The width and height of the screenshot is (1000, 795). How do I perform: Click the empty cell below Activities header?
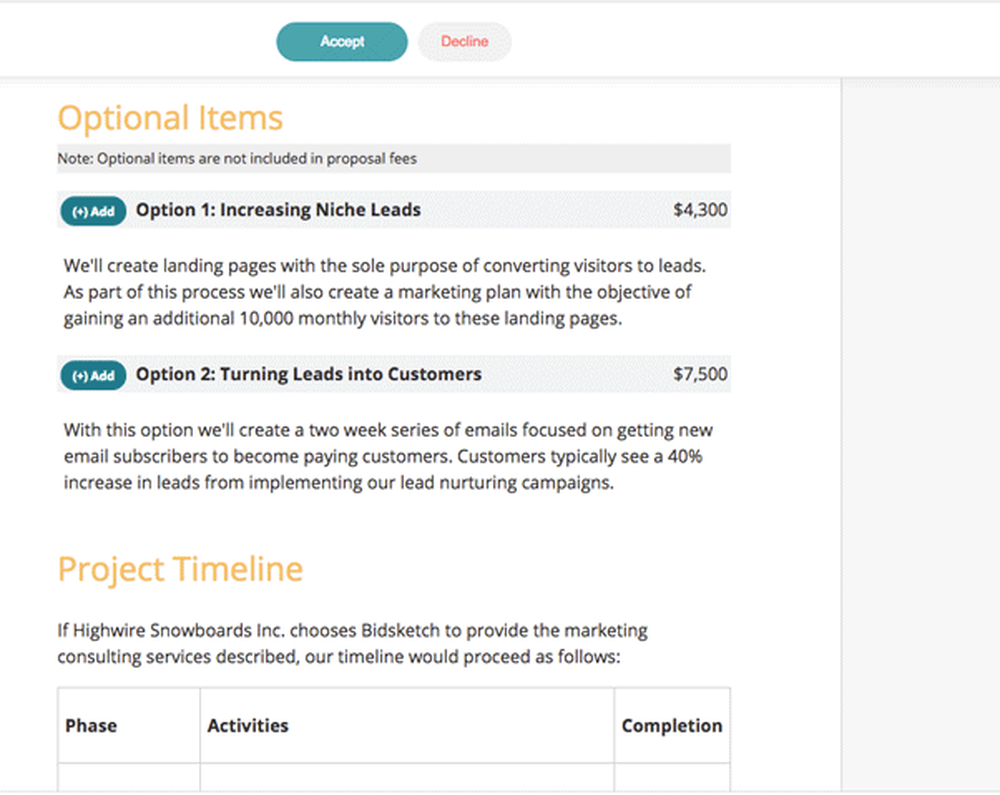click(x=407, y=777)
